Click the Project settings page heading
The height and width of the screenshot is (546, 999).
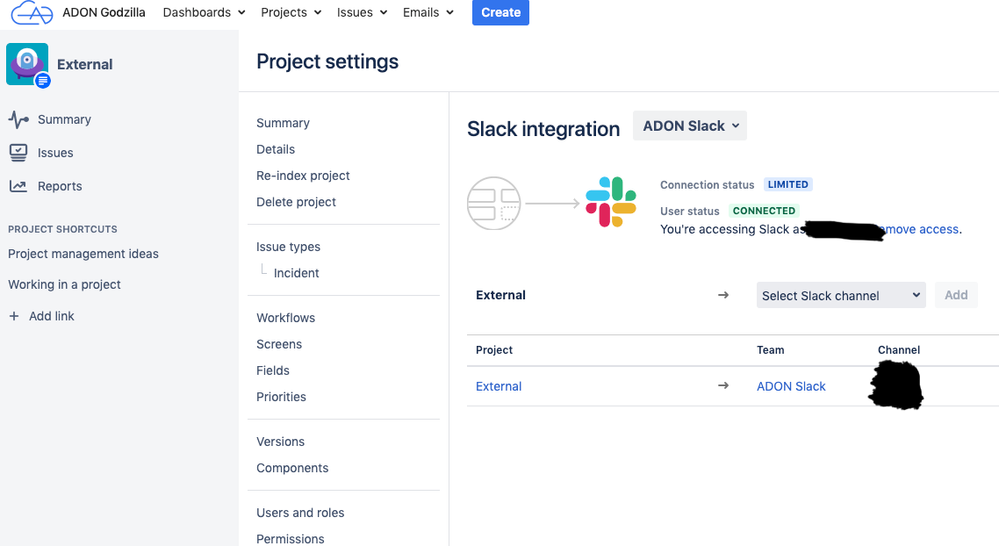click(x=327, y=61)
